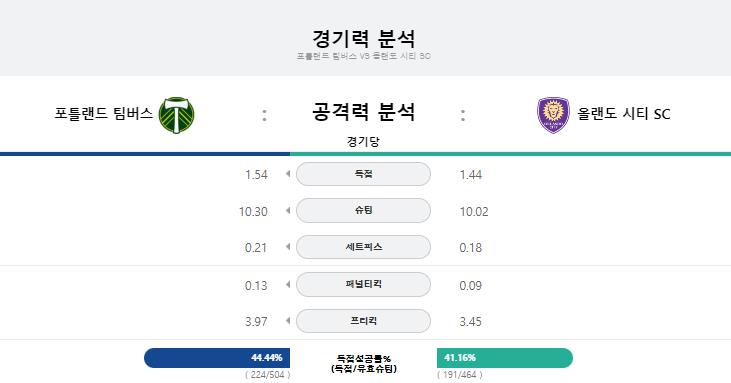Click the small arrow beside 세트피스 pill
The width and height of the screenshot is (731, 383).
click(x=288, y=246)
